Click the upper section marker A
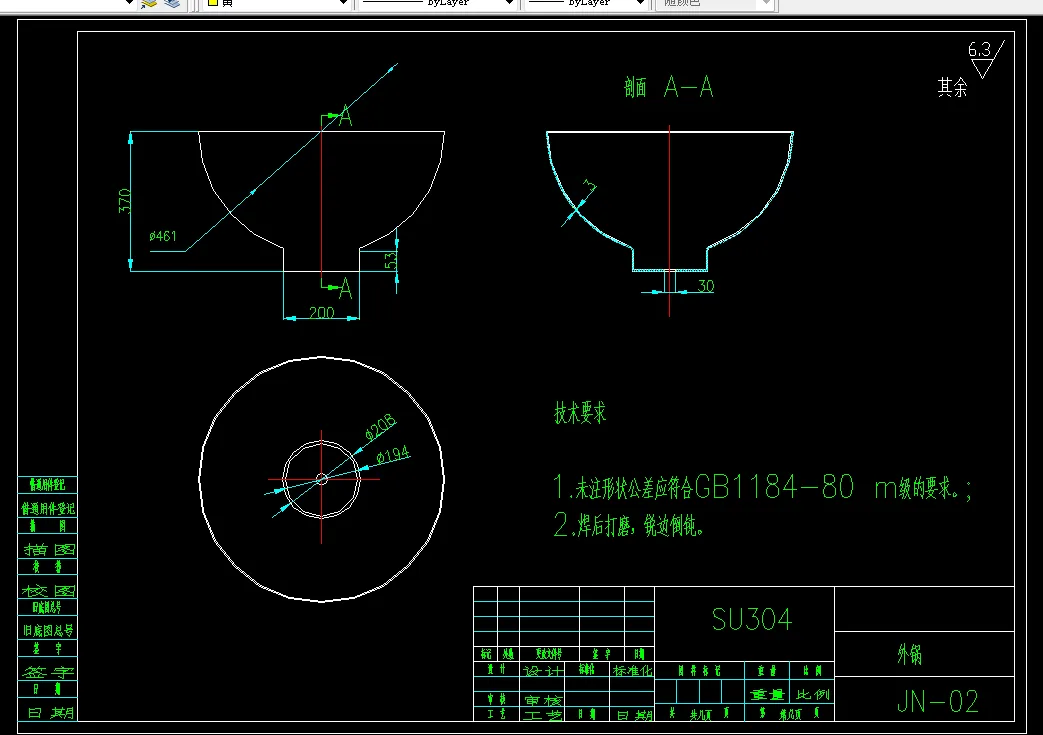Image resolution: width=1043 pixels, height=735 pixels. point(345,117)
